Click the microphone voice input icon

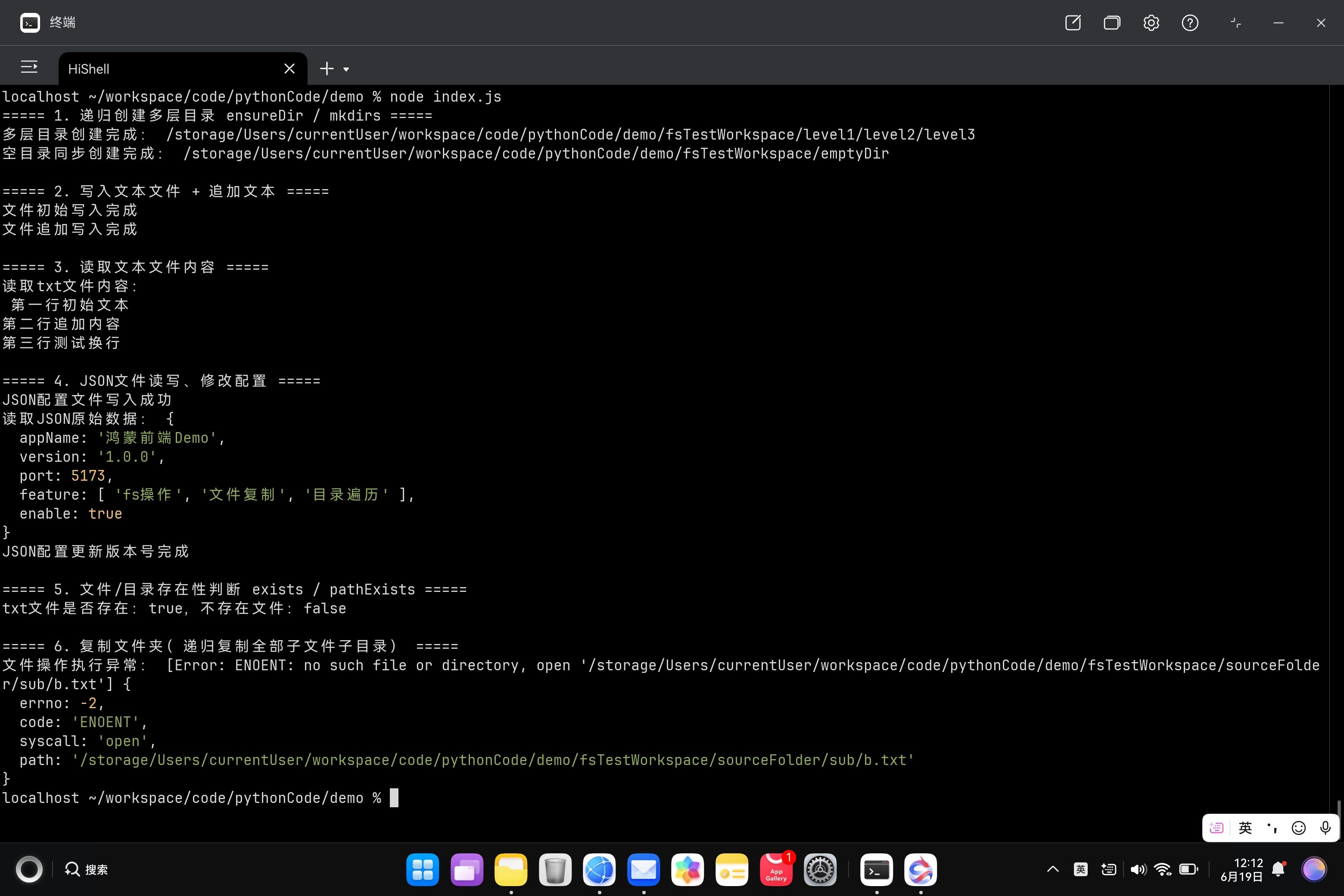click(1326, 828)
